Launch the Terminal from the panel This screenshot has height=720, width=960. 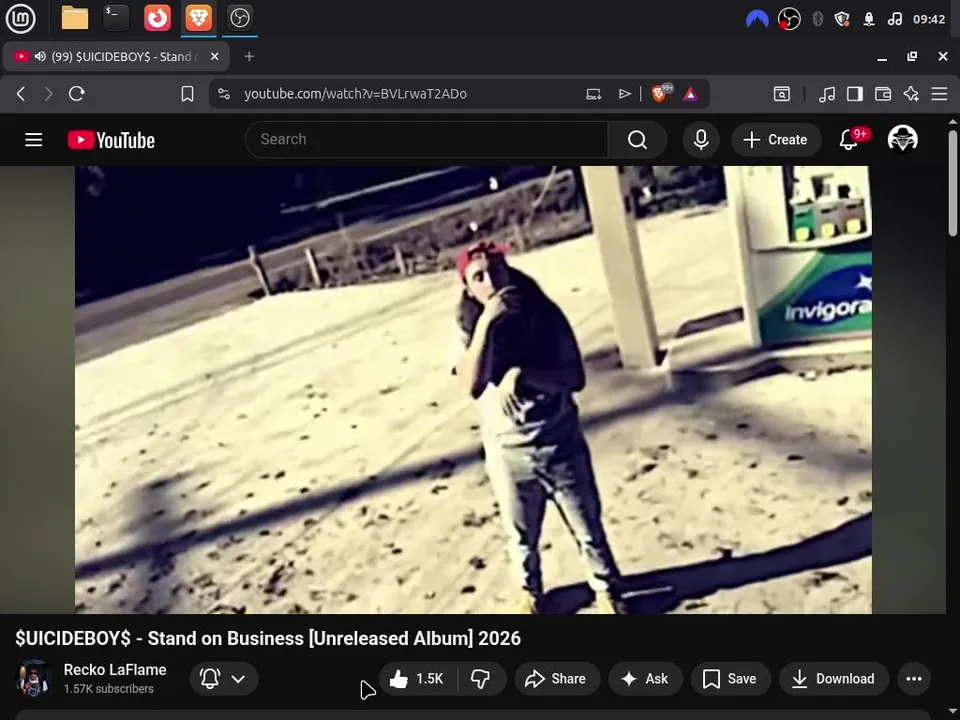[116, 18]
